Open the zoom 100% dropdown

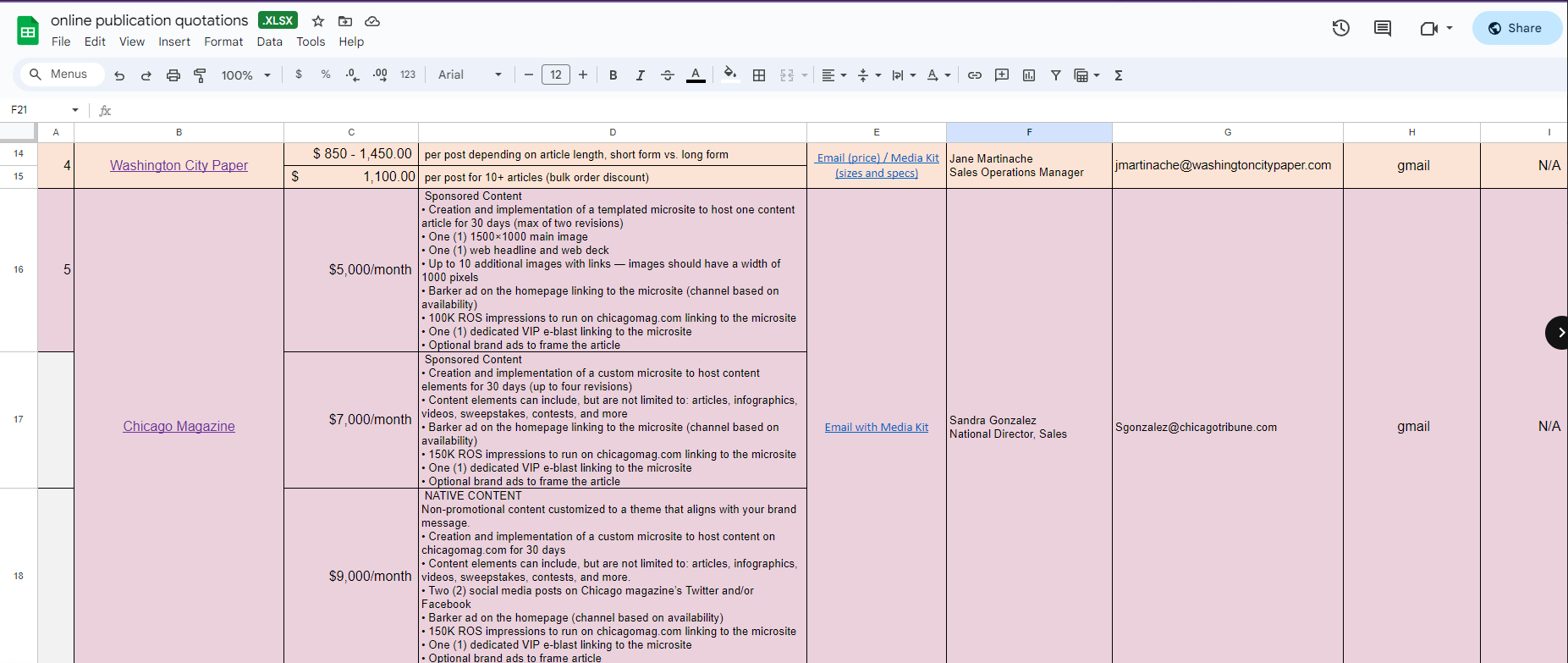click(245, 75)
